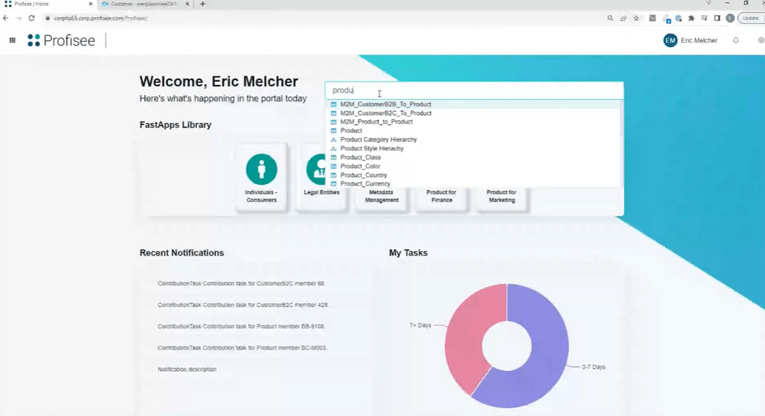765x416 pixels.
Task: Click the 3-7 Days chart label
Action: pos(593,367)
